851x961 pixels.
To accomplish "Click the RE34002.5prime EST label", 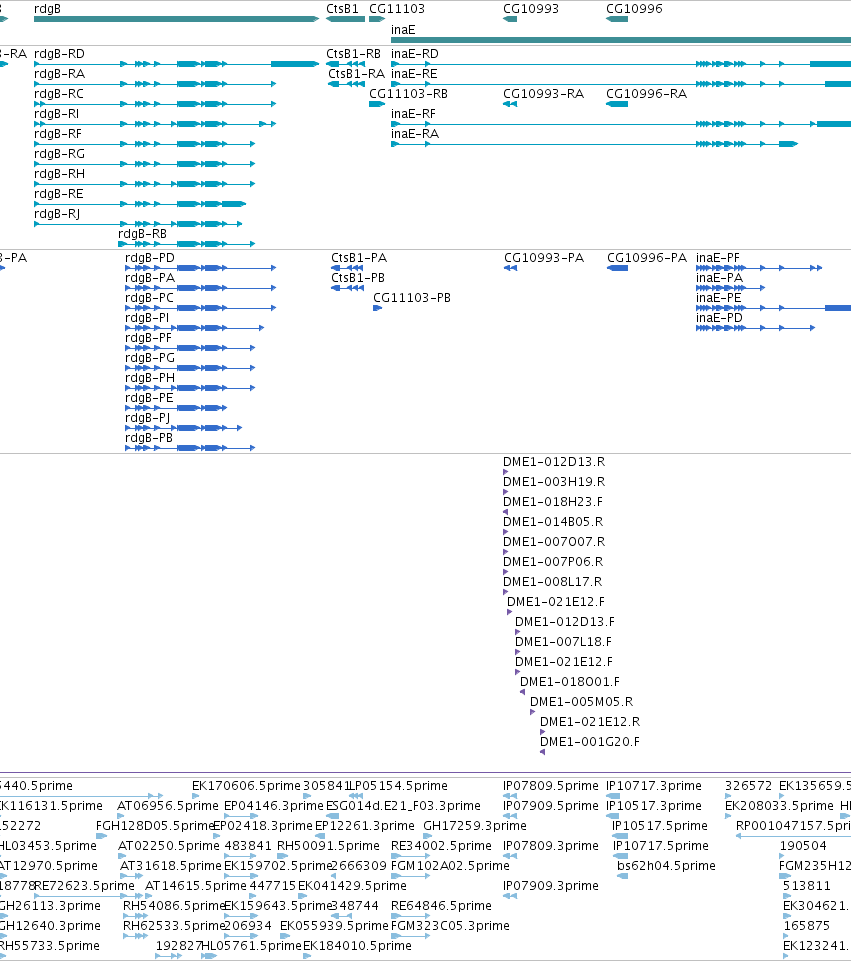I will pos(441,846).
